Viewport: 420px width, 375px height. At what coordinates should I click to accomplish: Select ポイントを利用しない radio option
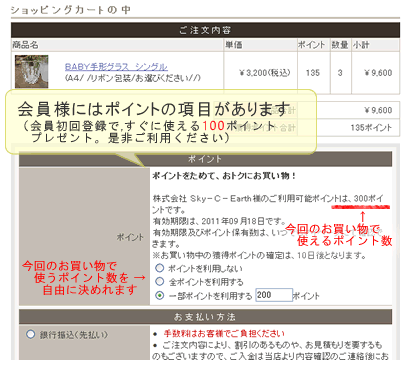160,268
